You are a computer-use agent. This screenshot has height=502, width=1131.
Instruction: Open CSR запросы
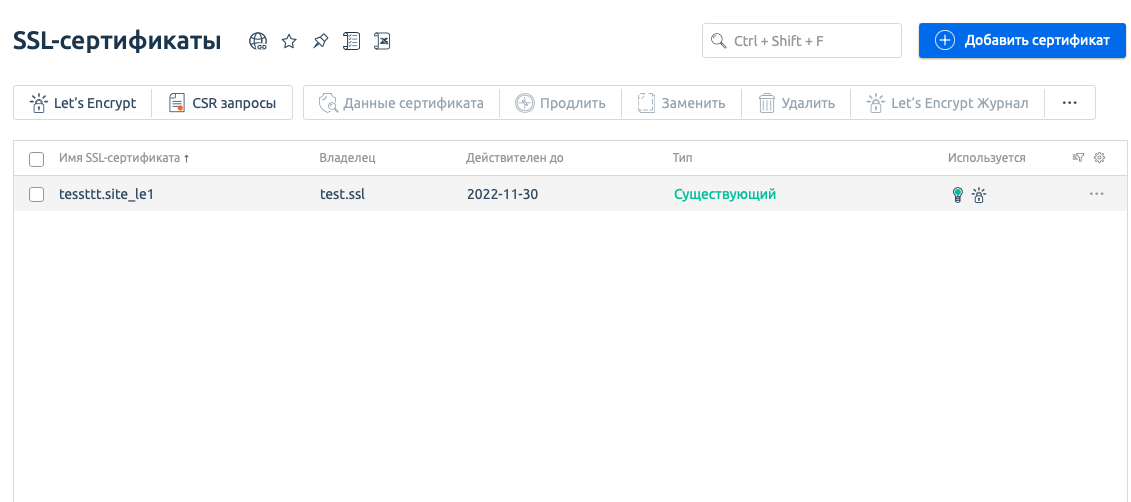[x=222, y=103]
